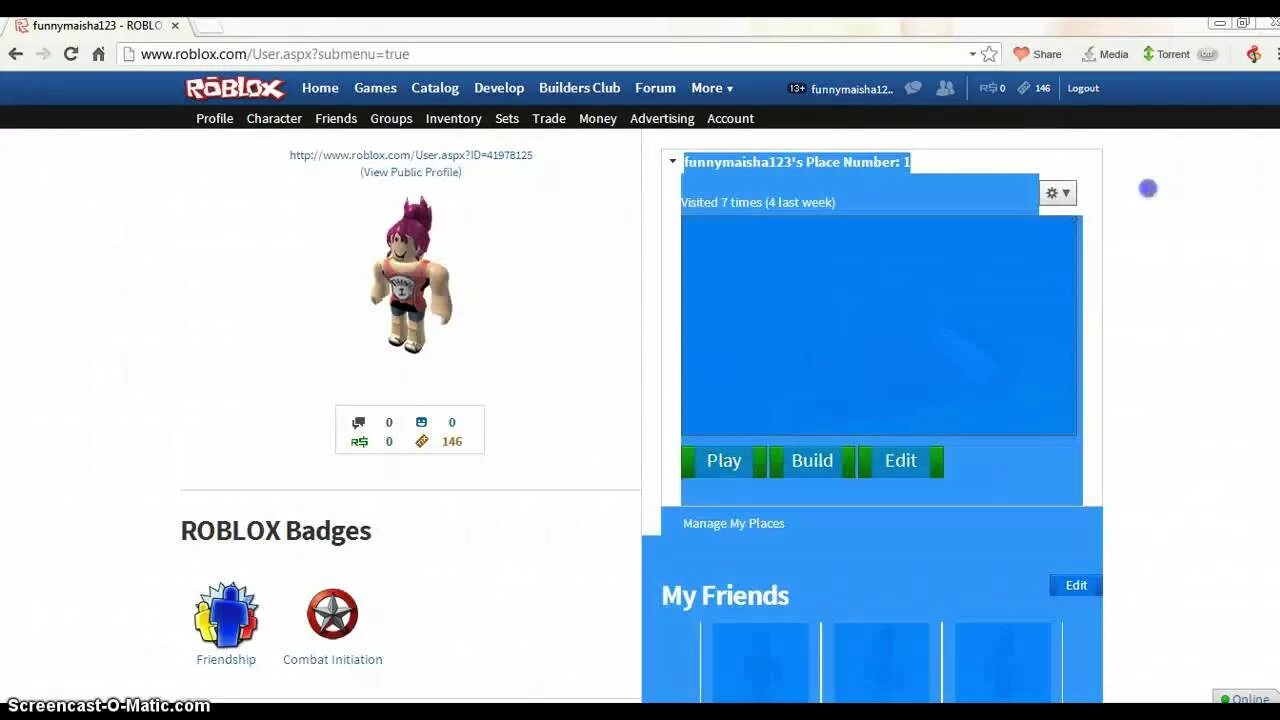Click forum posts icon in stats box

coord(359,422)
